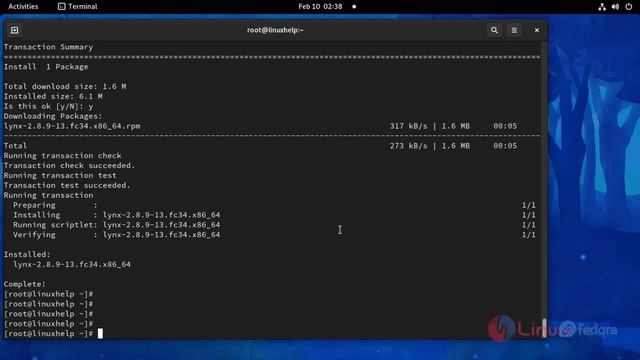The width and height of the screenshot is (640, 360).
Task: Click the terminal scrollbar handle
Action: 544,328
